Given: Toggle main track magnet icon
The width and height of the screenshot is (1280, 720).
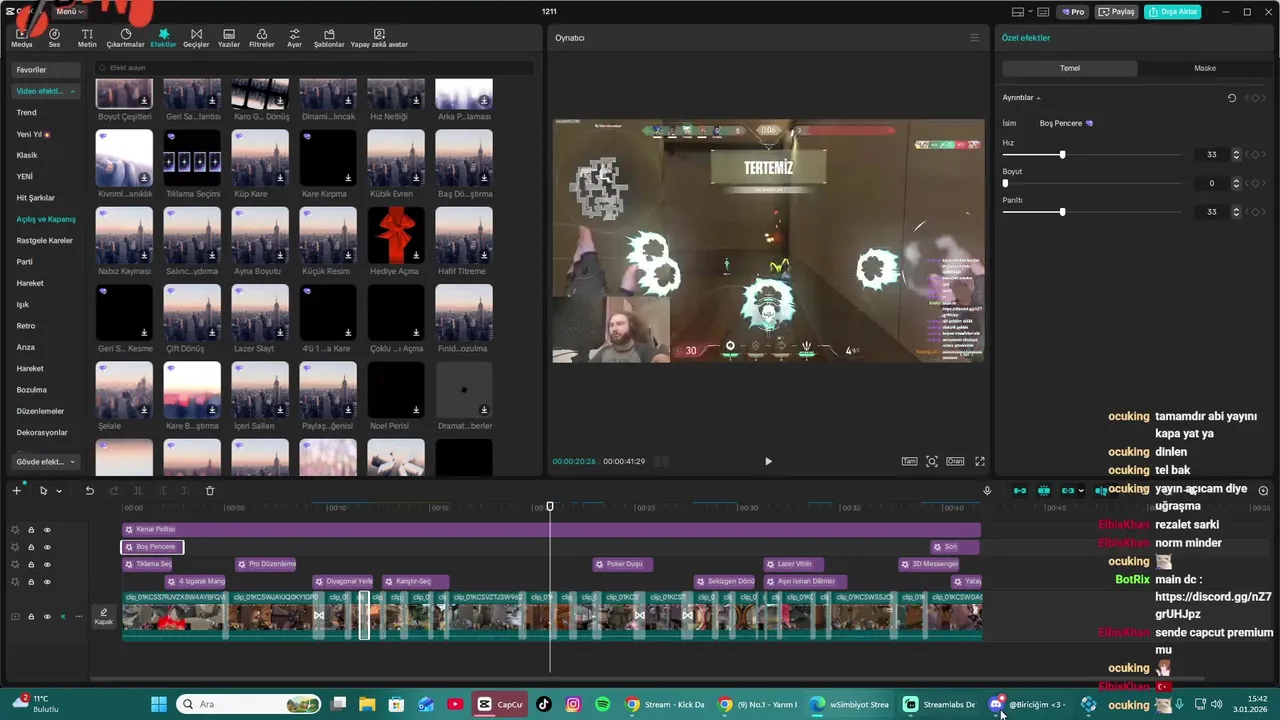Looking at the screenshot, I should (1019, 490).
